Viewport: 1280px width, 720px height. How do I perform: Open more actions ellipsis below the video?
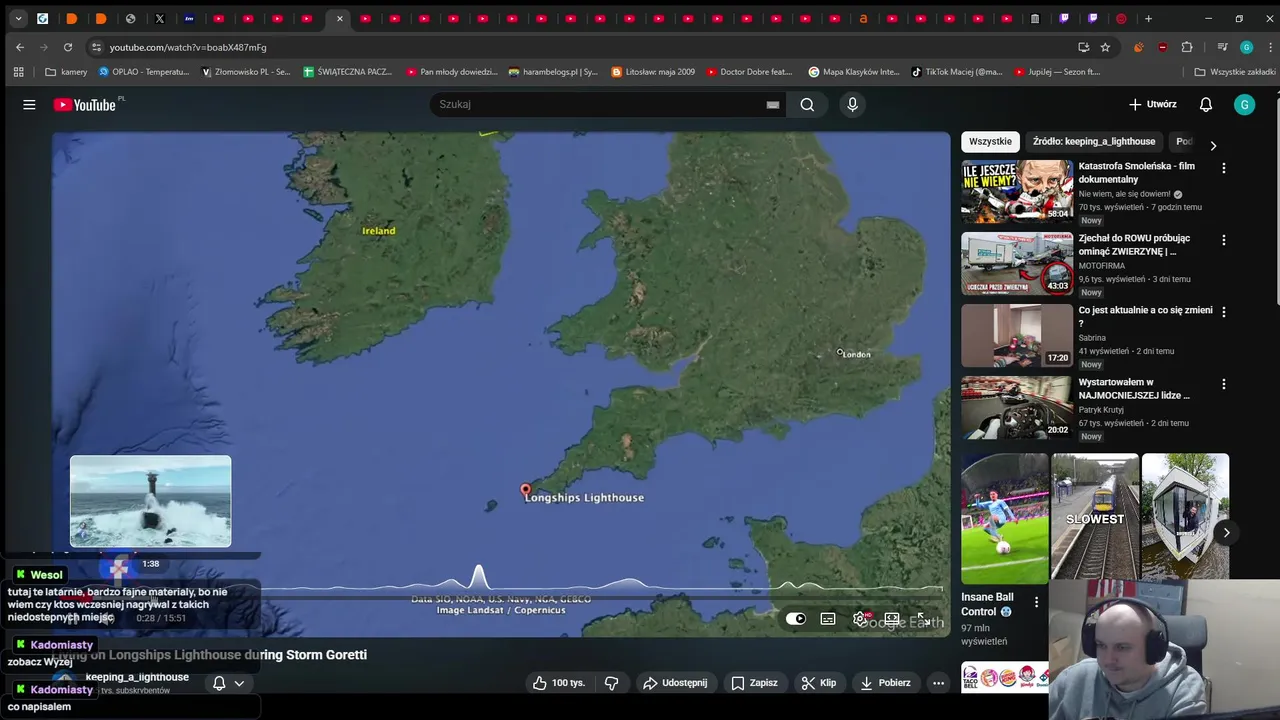coord(938,683)
